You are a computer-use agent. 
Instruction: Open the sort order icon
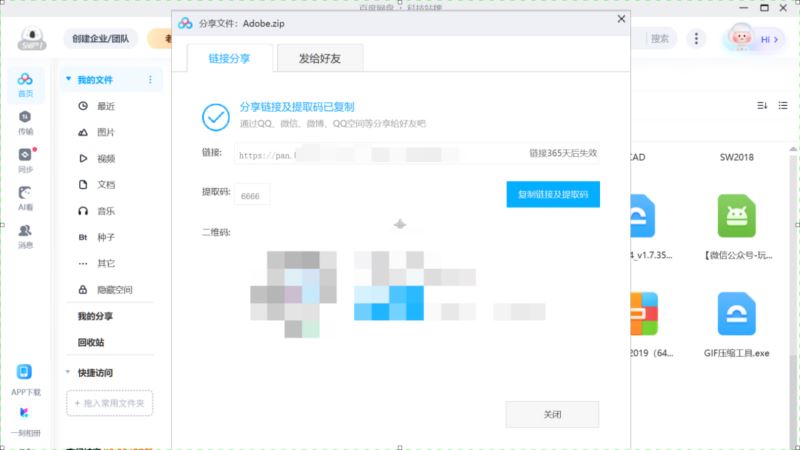pyautogui.click(x=762, y=106)
